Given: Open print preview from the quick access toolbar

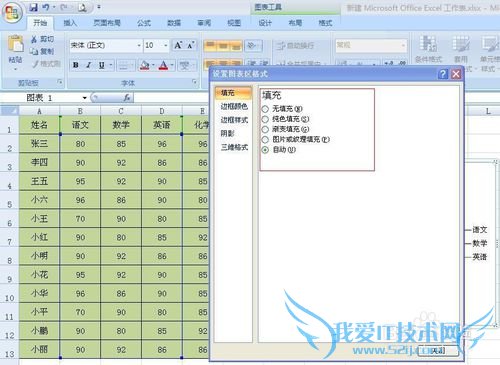Looking at the screenshot, I should click(x=82, y=7).
